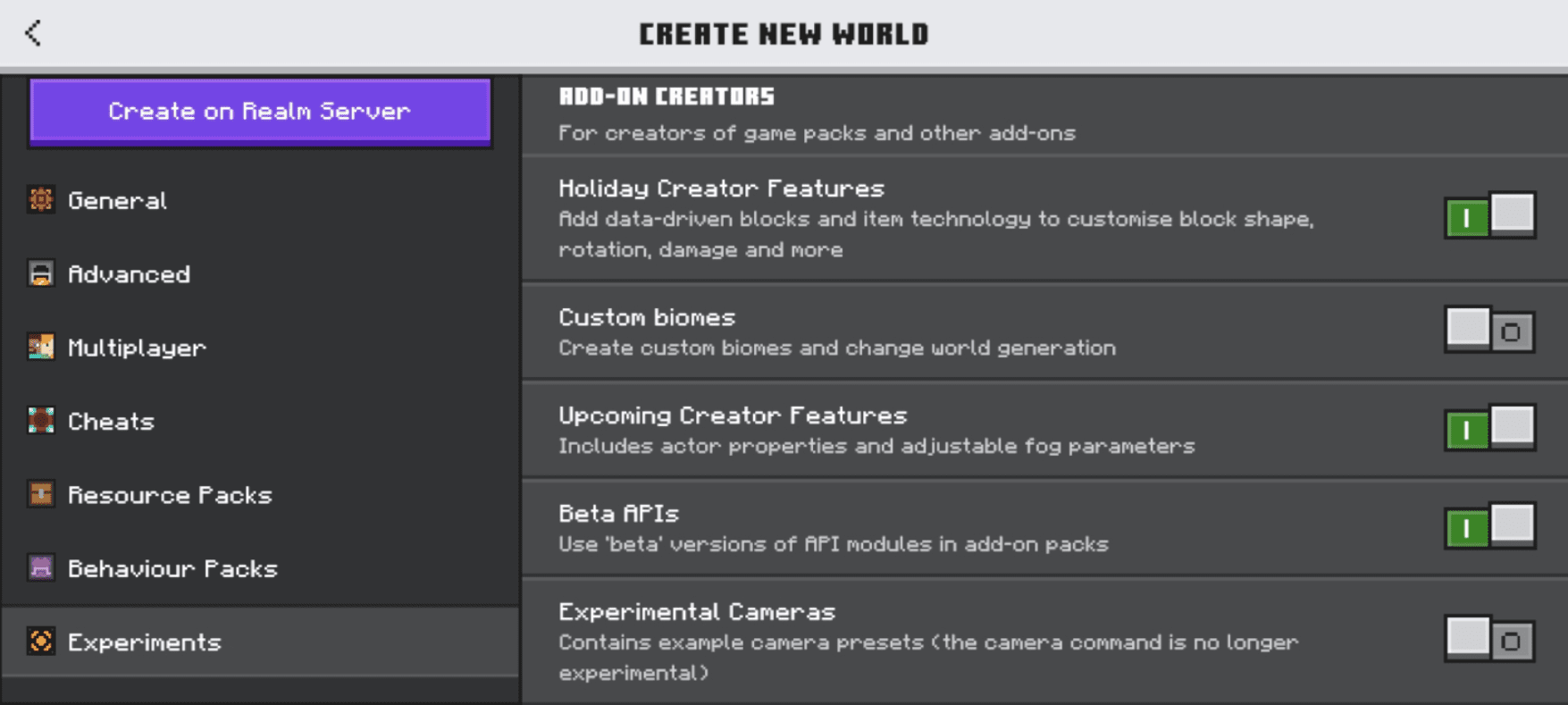Click 'For creators of game packs' text
This screenshot has width=1568, height=705.
817,133
